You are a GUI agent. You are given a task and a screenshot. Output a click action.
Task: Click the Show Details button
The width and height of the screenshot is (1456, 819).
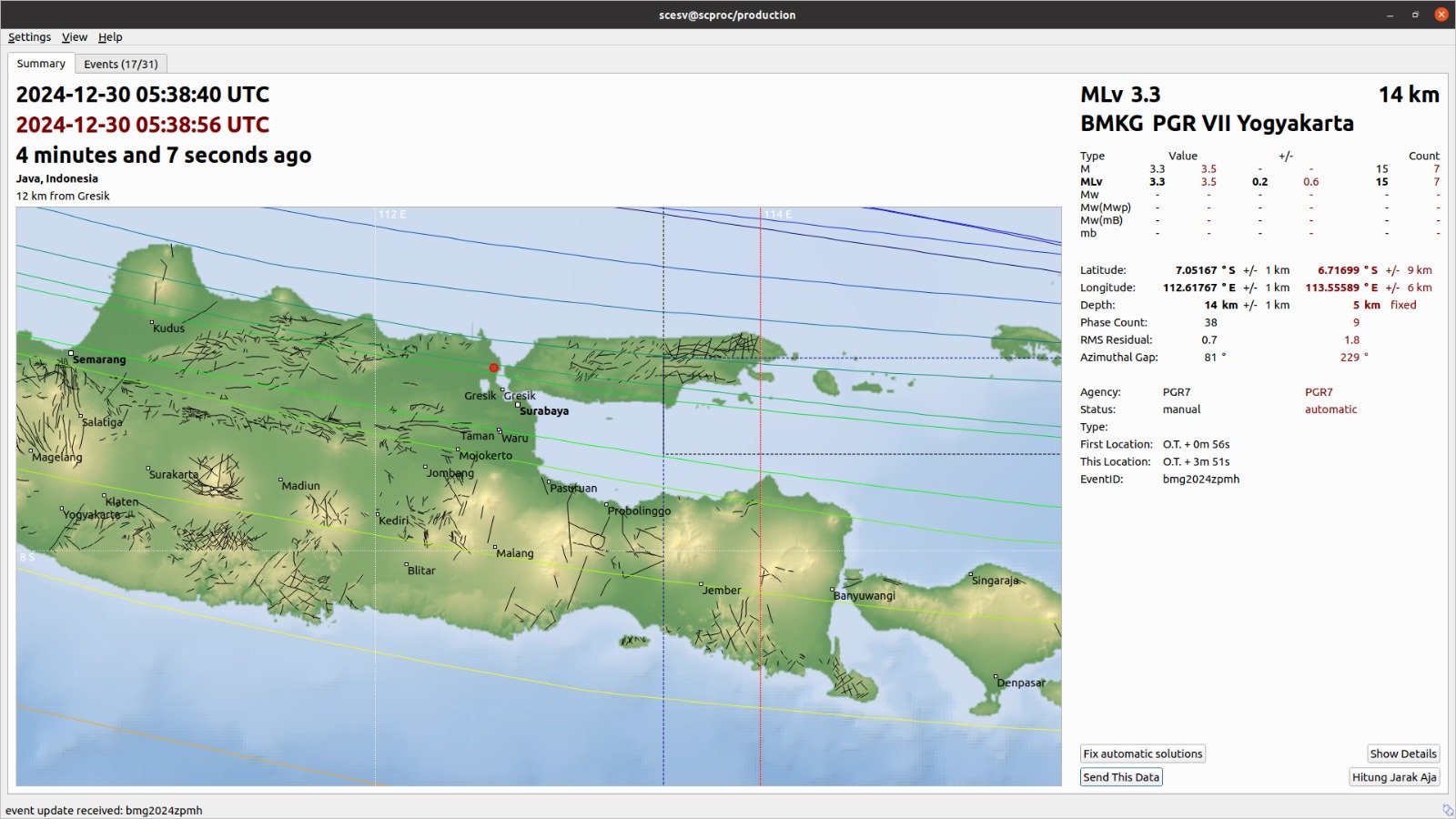[1402, 753]
